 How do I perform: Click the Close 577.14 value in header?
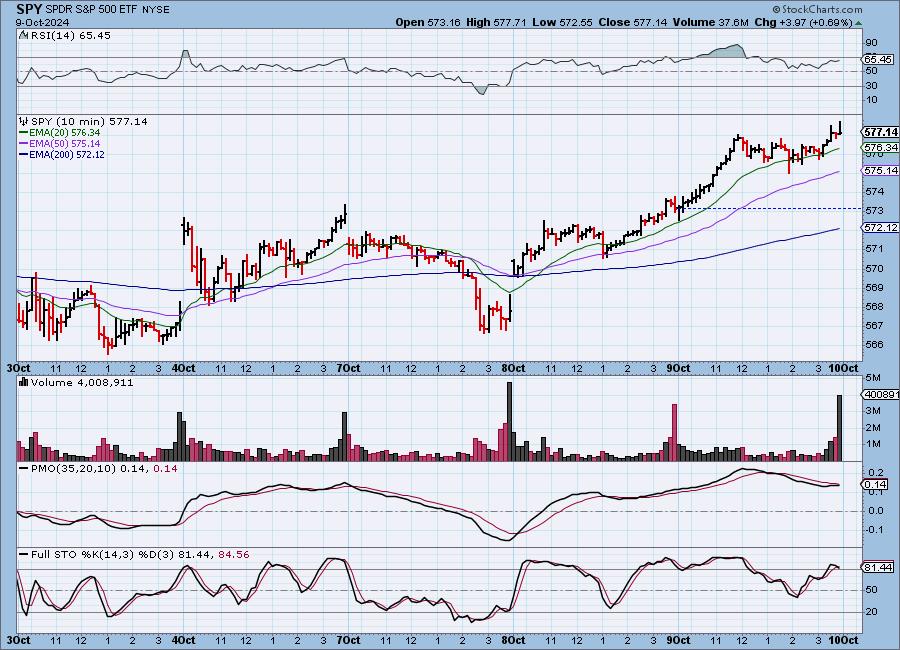point(633,22)
